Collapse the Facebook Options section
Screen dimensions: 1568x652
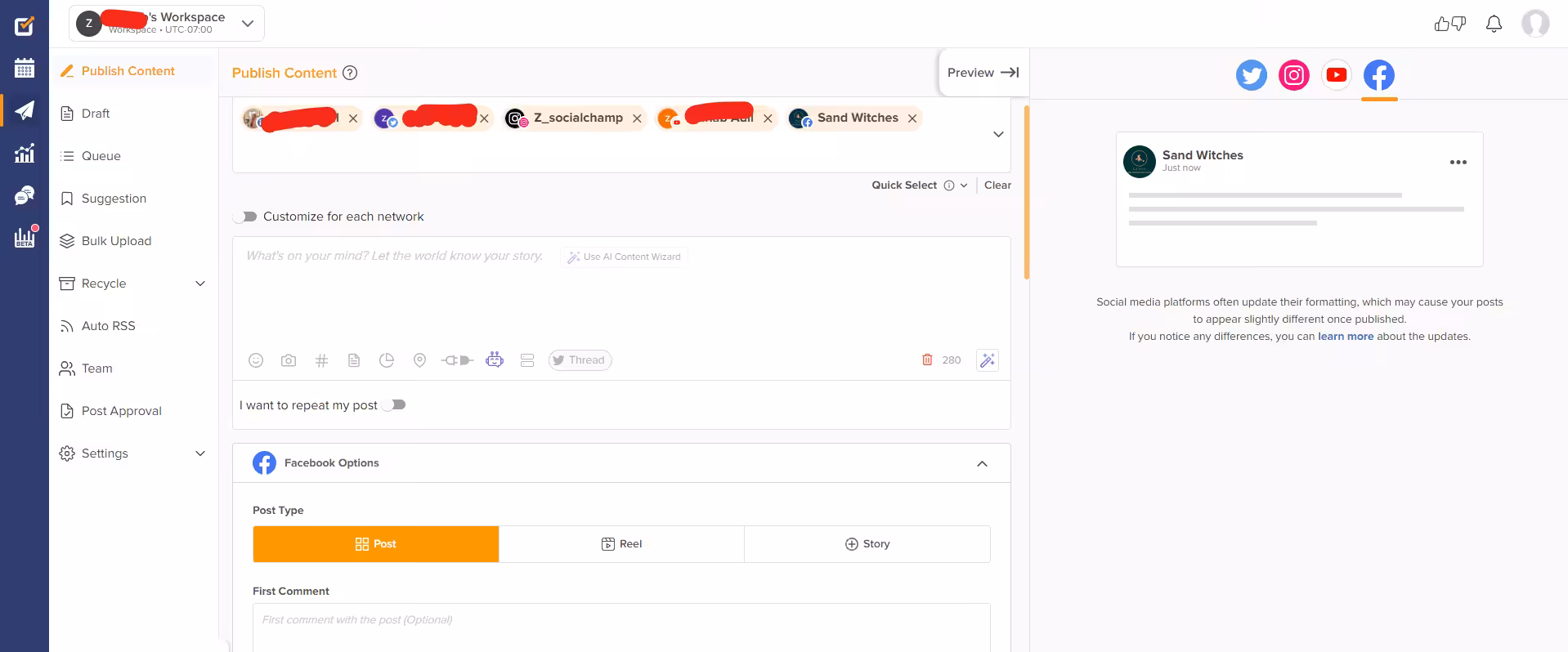click(982, 463)
